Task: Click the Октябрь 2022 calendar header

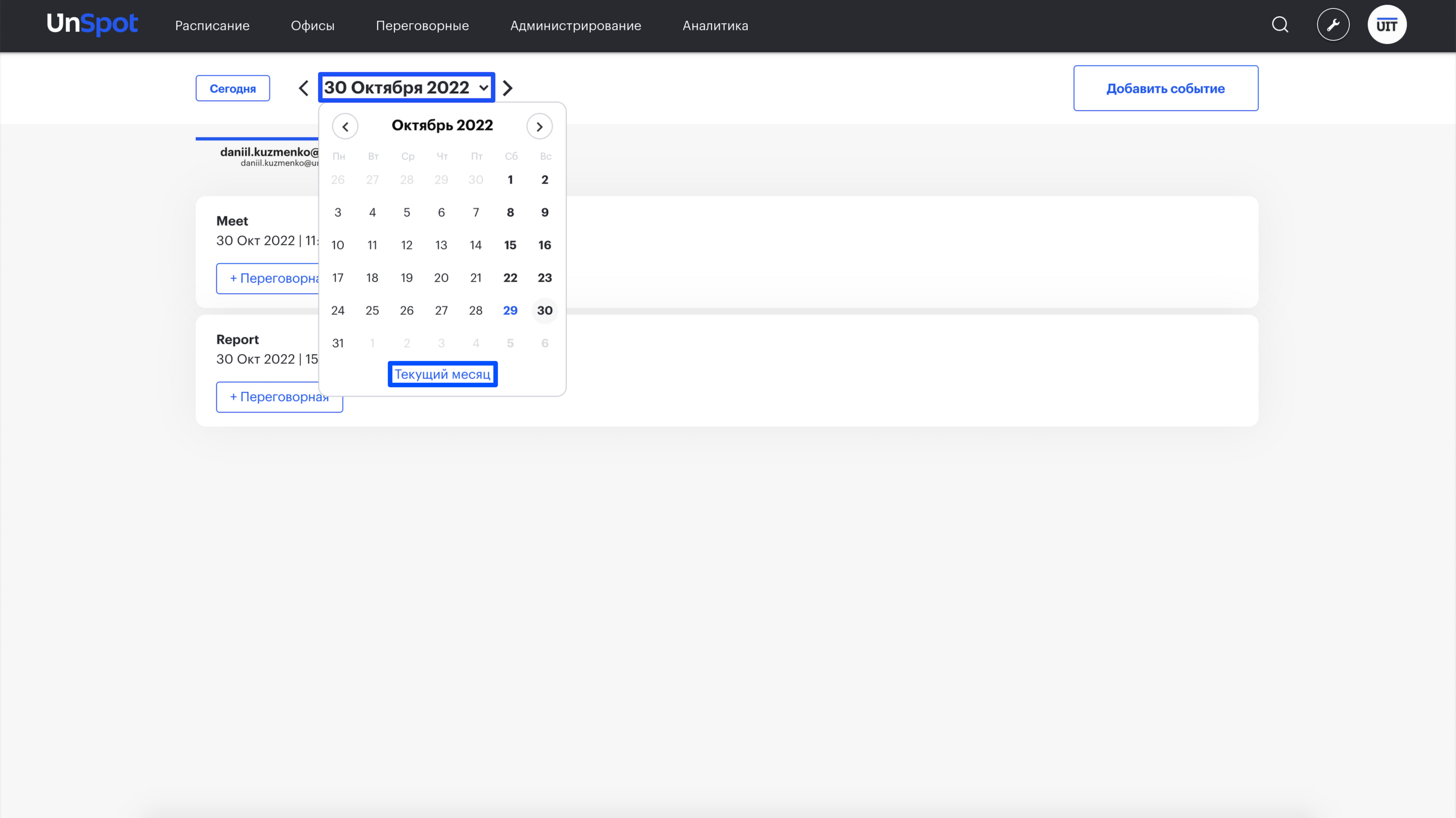Action: pyautogui.click(x=442, y=126)
